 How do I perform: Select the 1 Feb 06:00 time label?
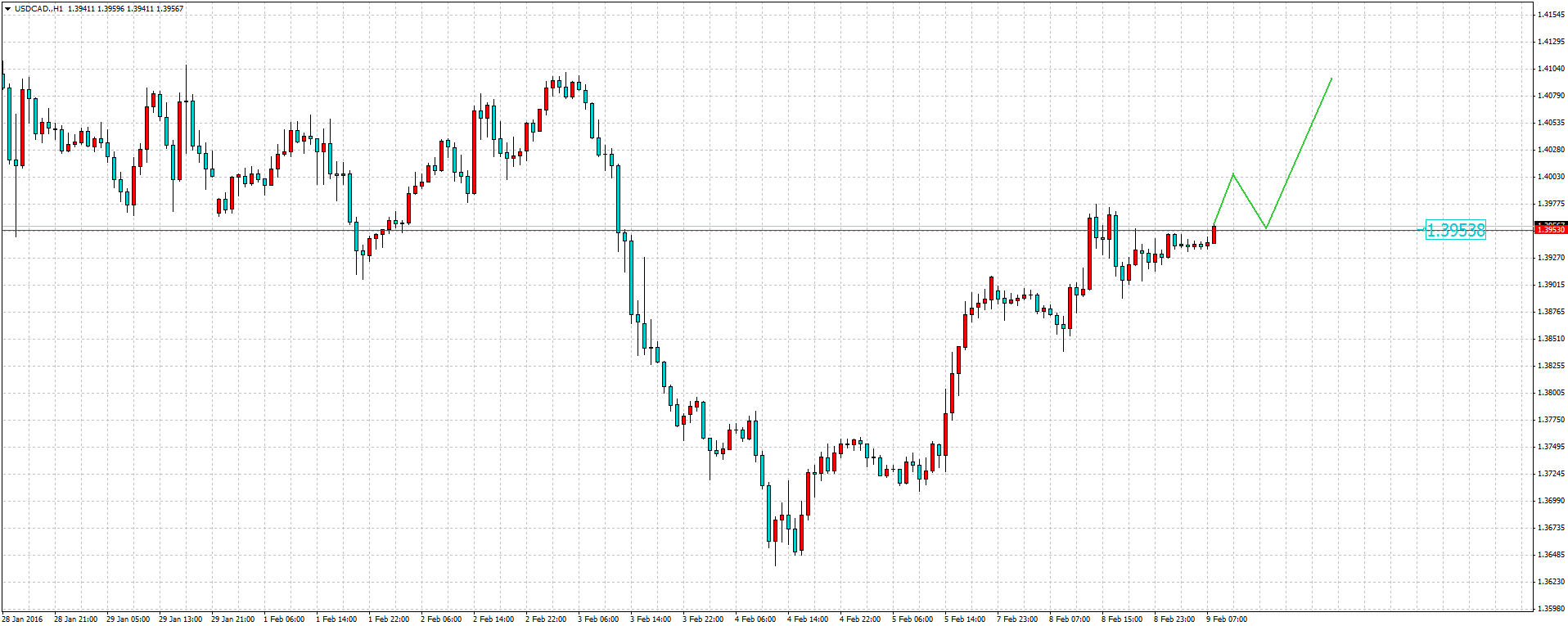[284, 619]
